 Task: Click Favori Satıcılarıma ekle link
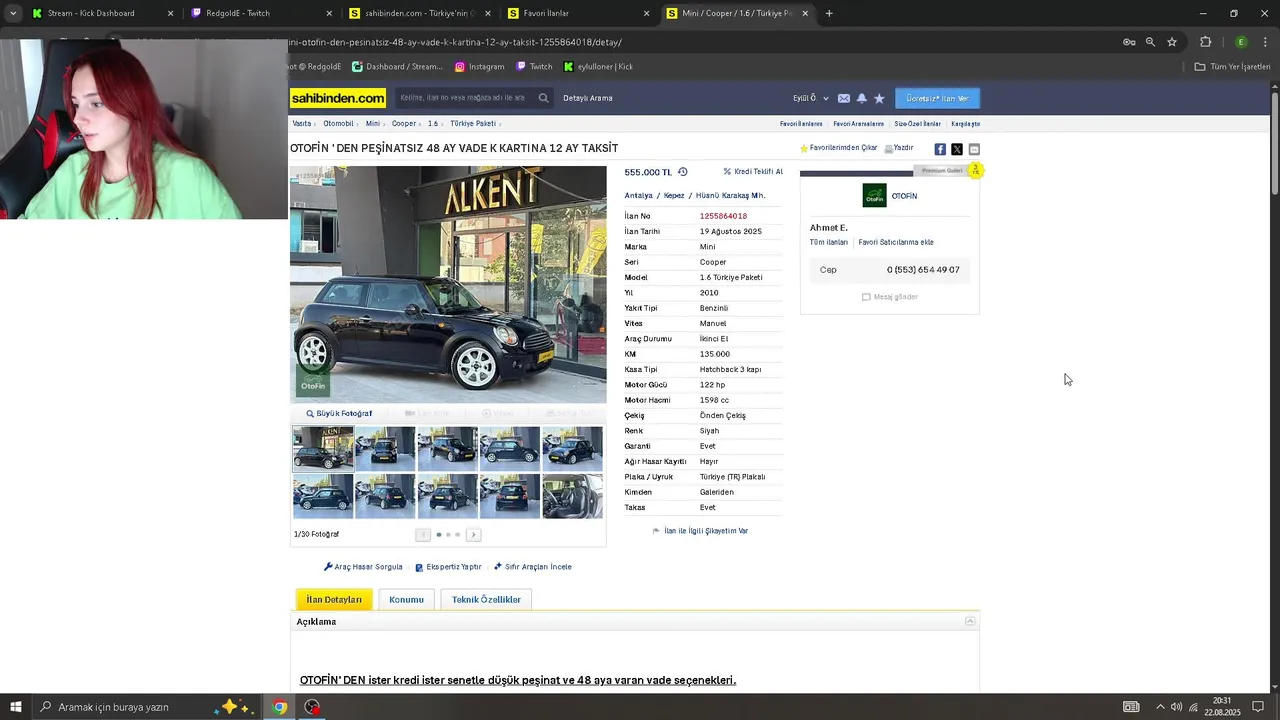896,242
